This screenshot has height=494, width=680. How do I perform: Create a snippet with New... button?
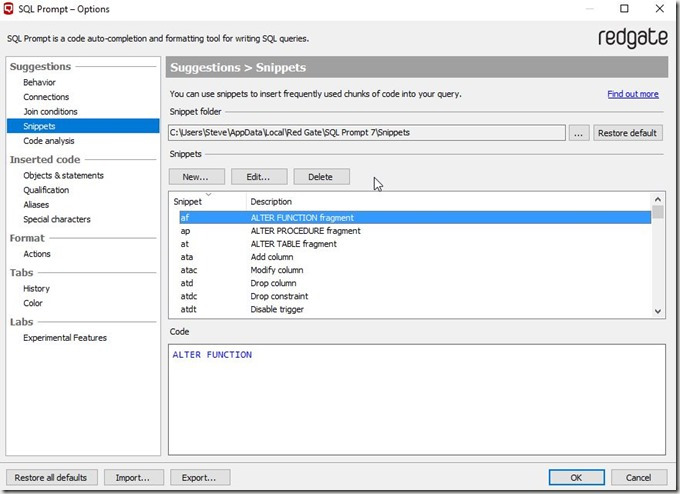[x=196, y=177]
